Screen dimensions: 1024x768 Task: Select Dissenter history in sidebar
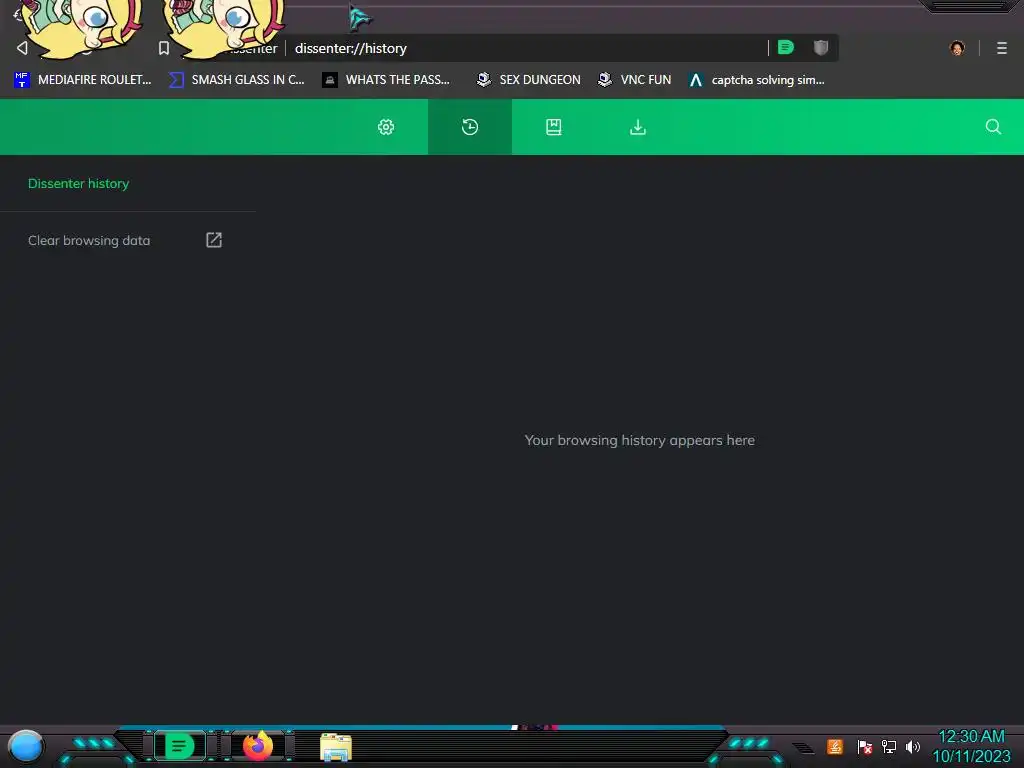pyautogui.click(x=78, y=184)
